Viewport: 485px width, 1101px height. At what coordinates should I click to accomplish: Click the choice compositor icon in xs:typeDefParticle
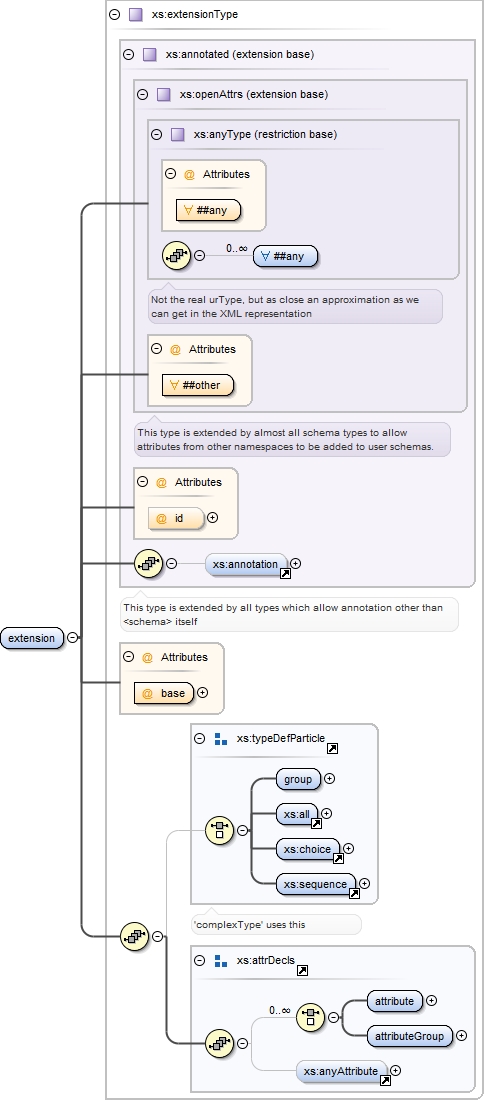[219, 830]
